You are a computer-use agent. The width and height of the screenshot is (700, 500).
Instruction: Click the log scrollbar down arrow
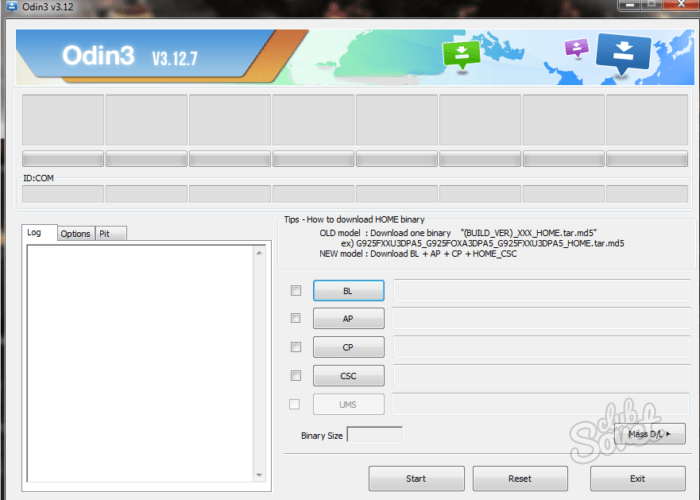pyautogui.click(x=259, y=475)
